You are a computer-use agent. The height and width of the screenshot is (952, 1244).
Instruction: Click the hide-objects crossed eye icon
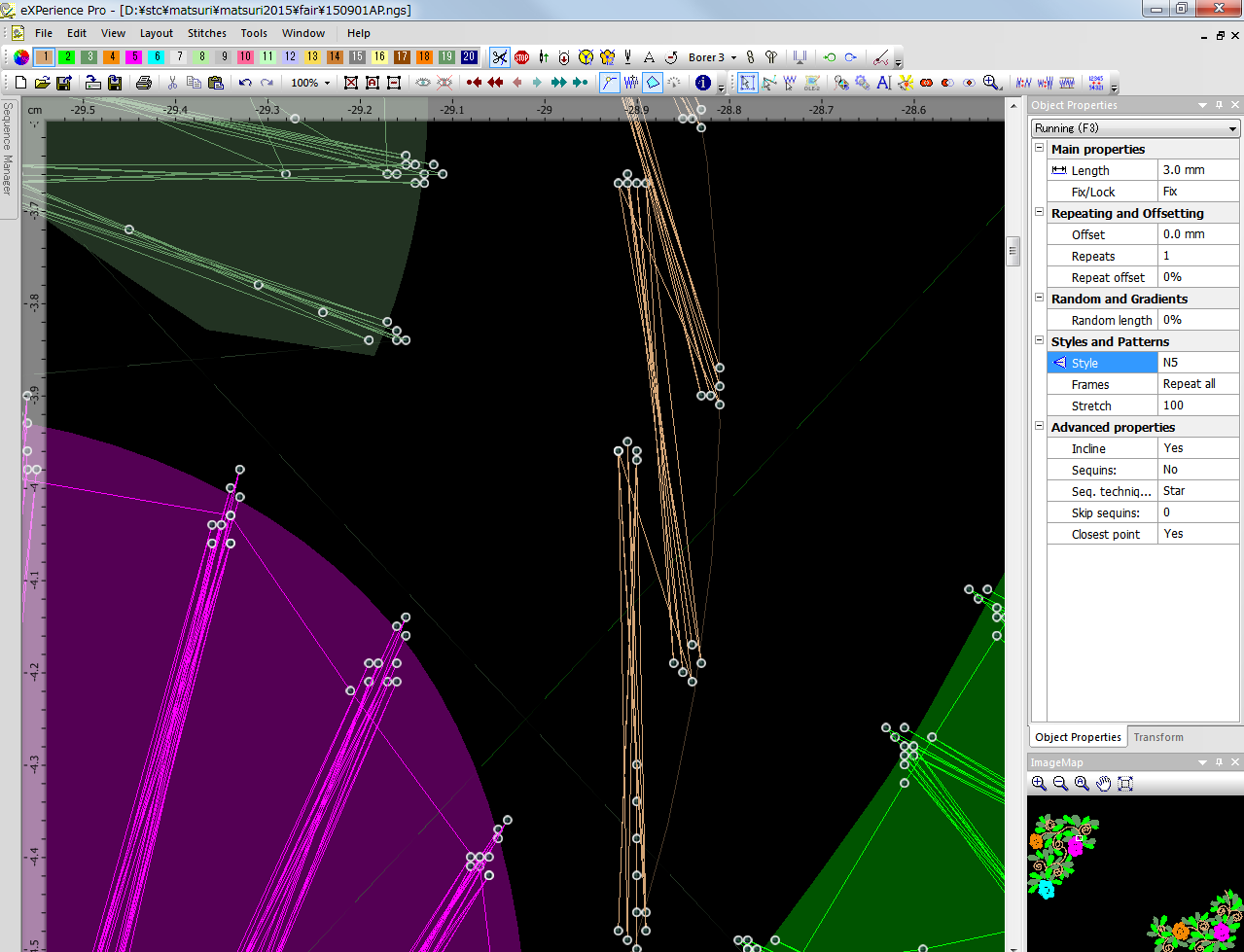tap(444, 83)
